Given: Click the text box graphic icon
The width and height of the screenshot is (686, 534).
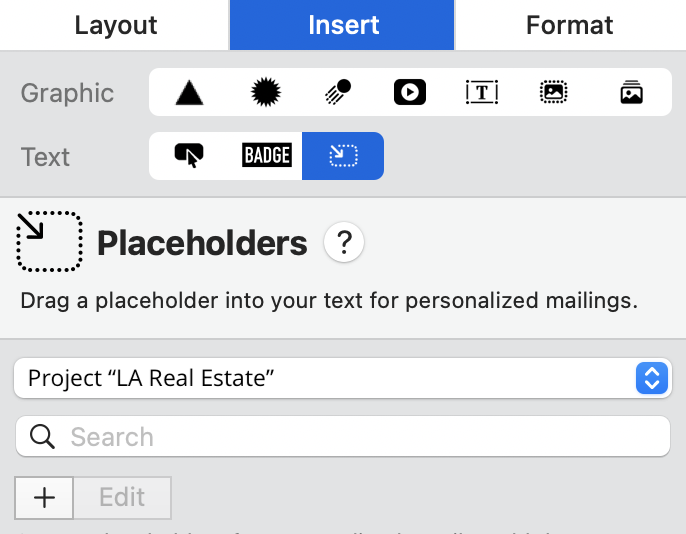Looking at the screenshot, I should (482, 93).
